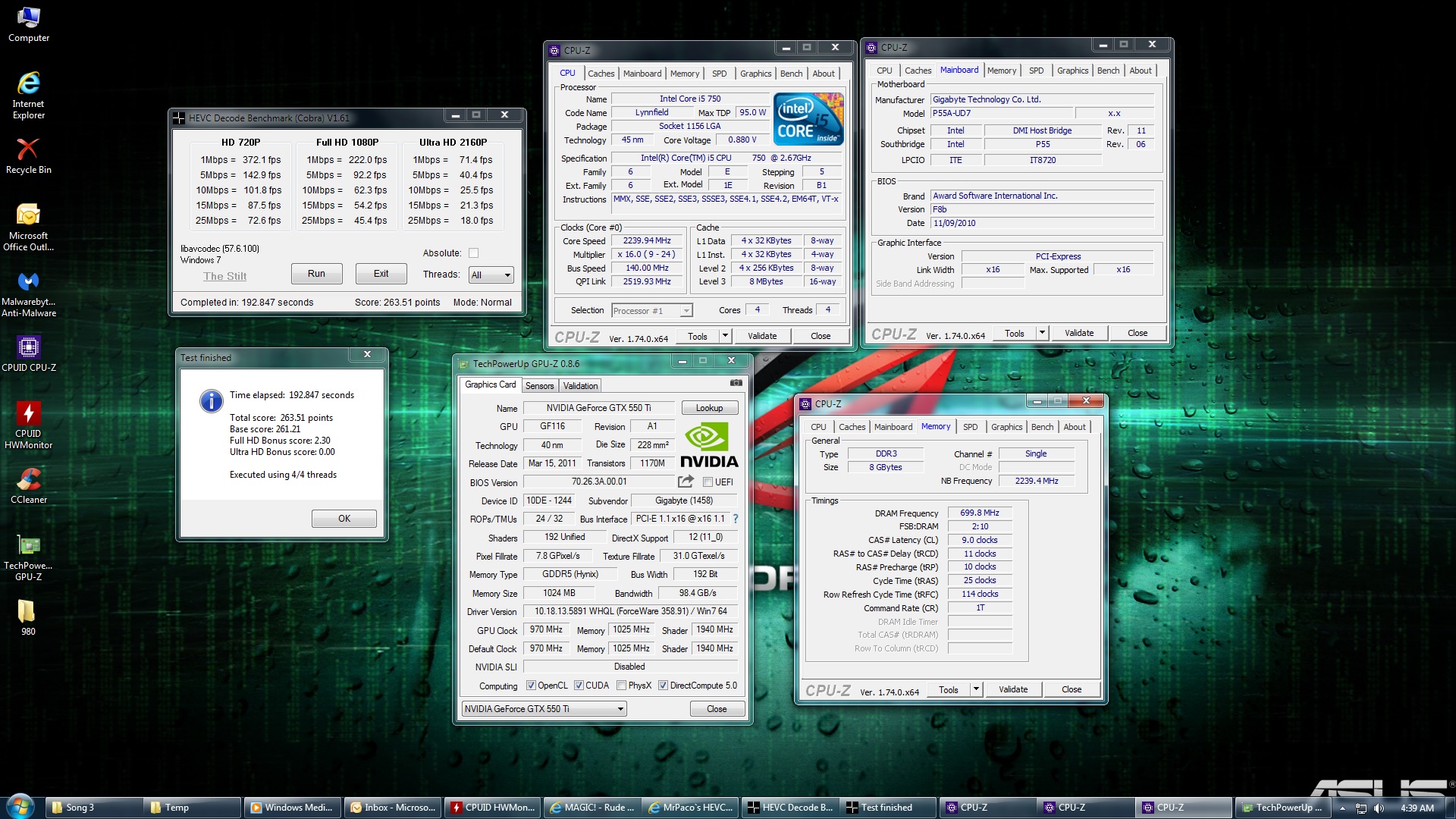Switch to Sensors tab in GPU-Z
The width and height of the screenshot is (1456, 819).
tap(539, 386)
